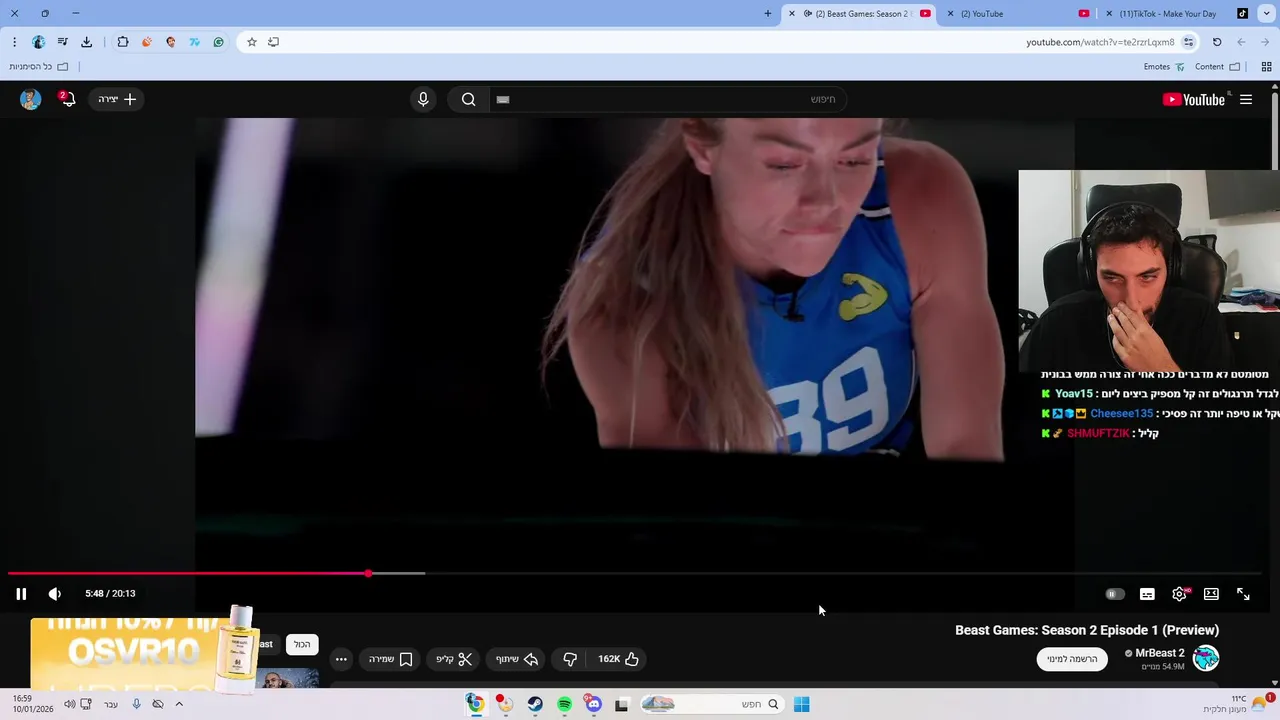The height and width of the screenshot is (720, 1280).
Task: Open the apps grid shortcut in bookmarks bar
Action: [x=1266, y=67]
